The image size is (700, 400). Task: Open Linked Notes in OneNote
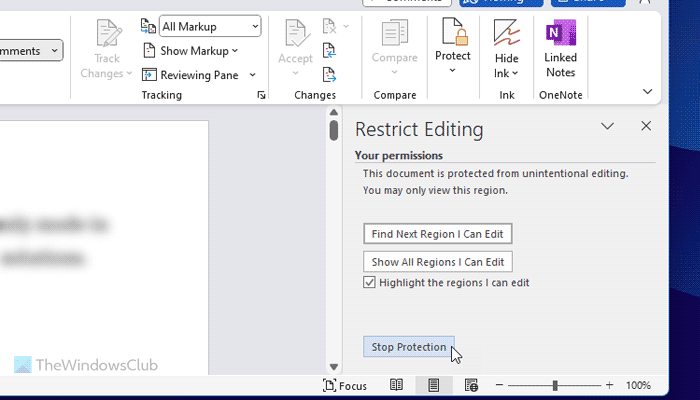(x=560, y=48)
